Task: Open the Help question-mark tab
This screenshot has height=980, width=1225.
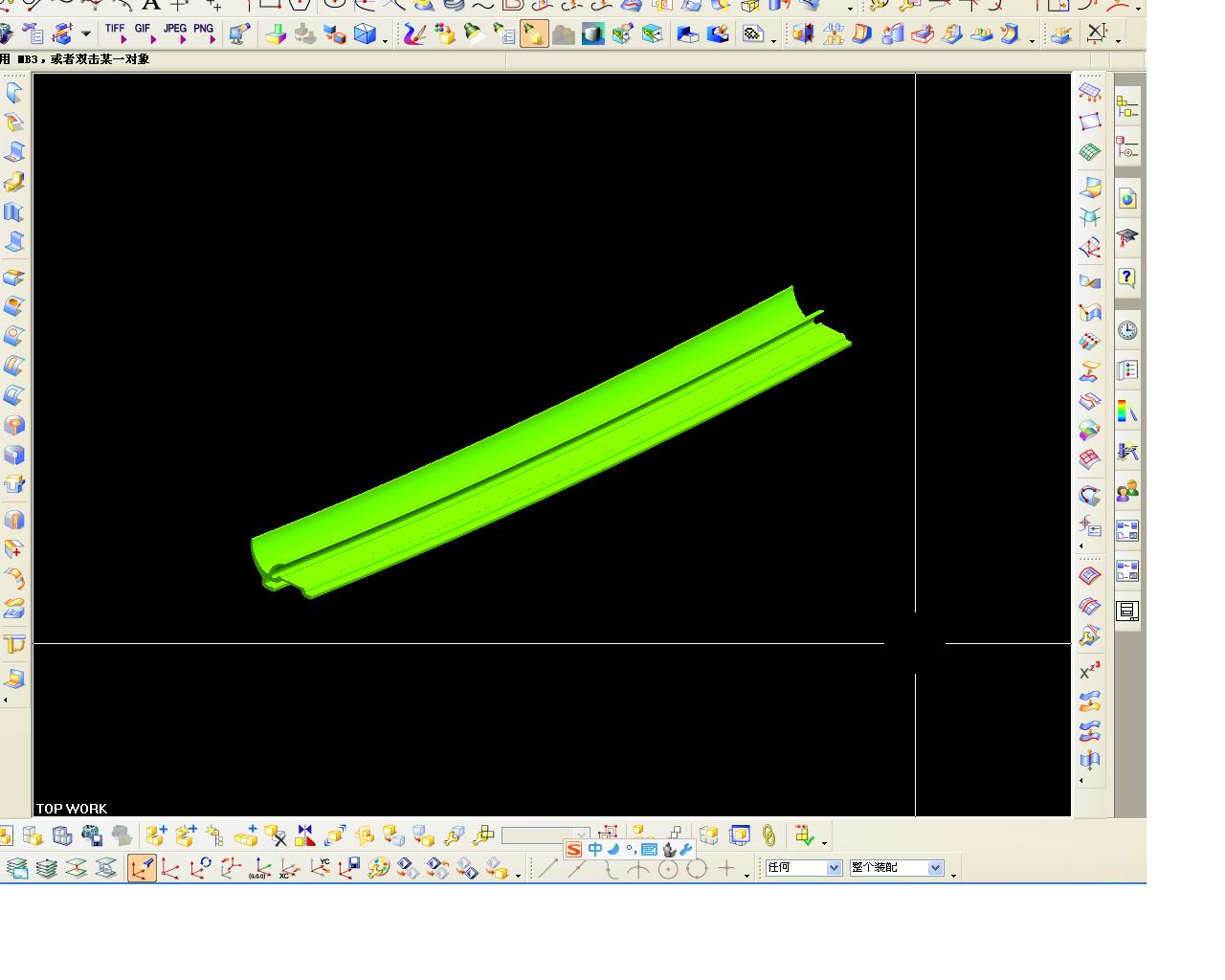Action: (1127, 278)
